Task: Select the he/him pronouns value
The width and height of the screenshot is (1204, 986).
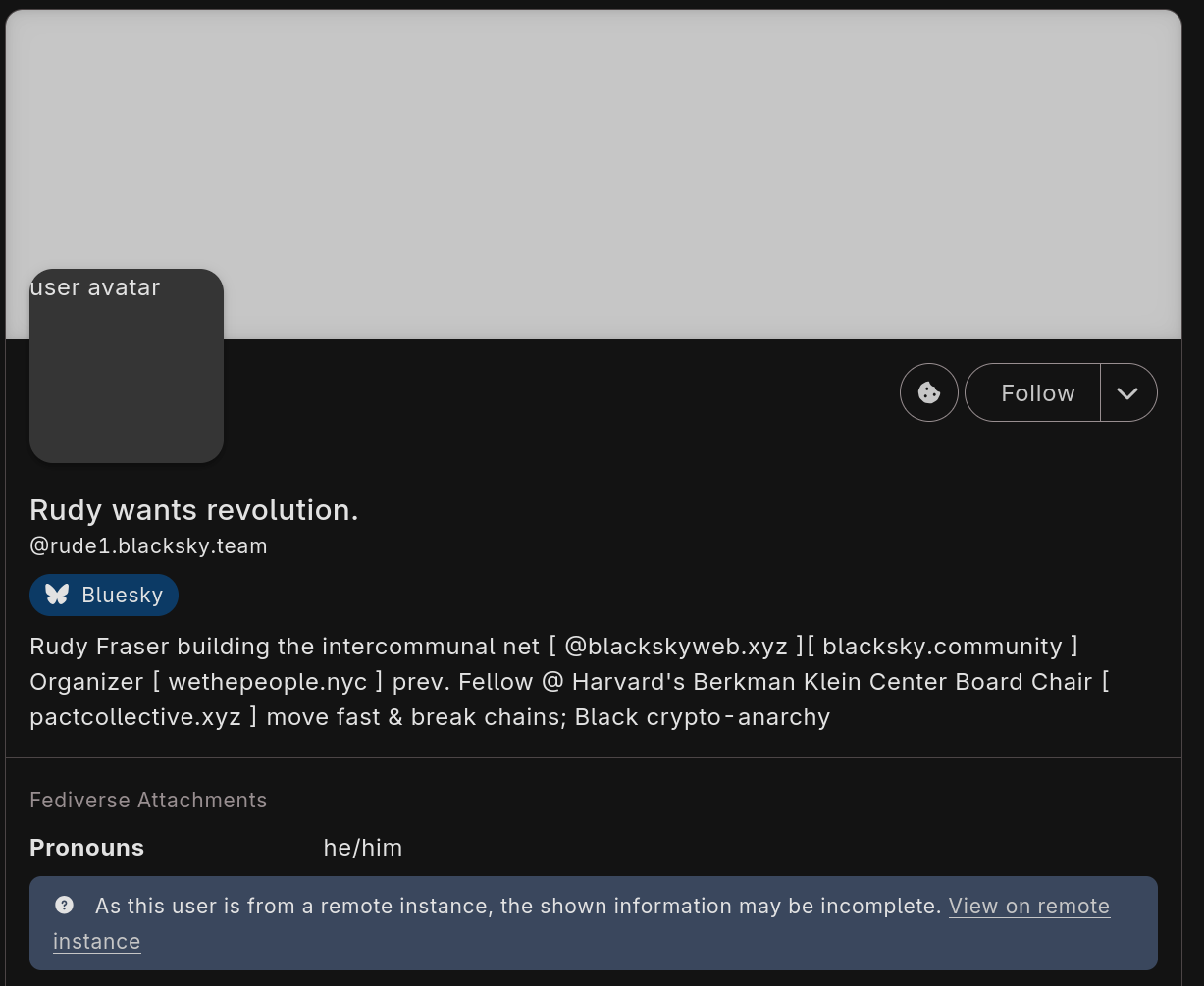Action: tap(363, 848)
